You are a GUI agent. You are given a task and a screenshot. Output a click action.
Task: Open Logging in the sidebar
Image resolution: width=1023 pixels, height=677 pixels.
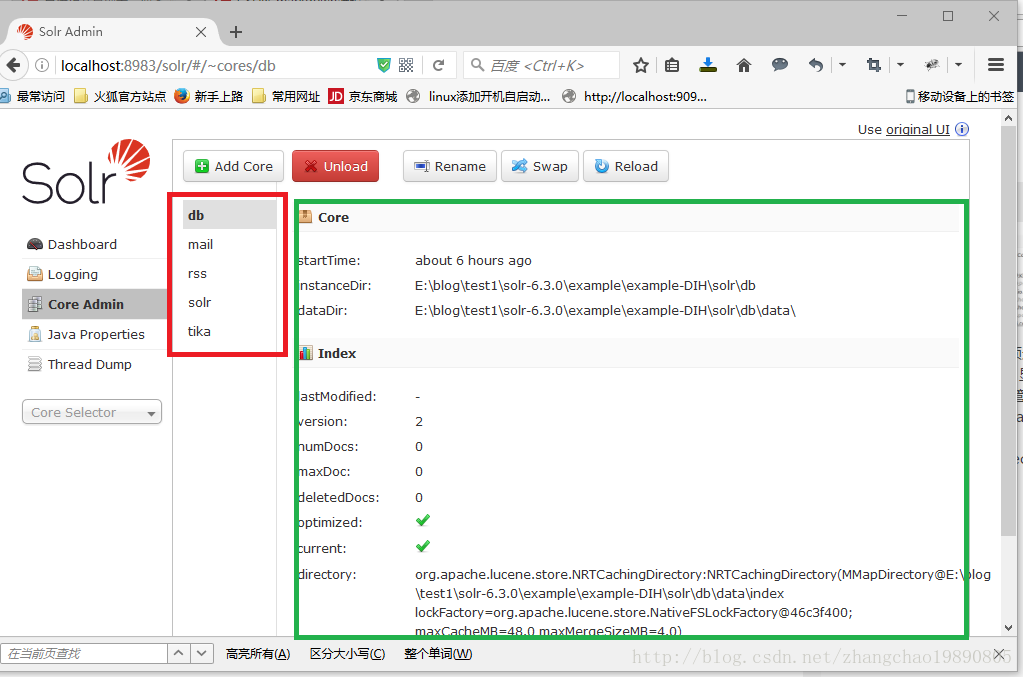(x=72, y=275)
